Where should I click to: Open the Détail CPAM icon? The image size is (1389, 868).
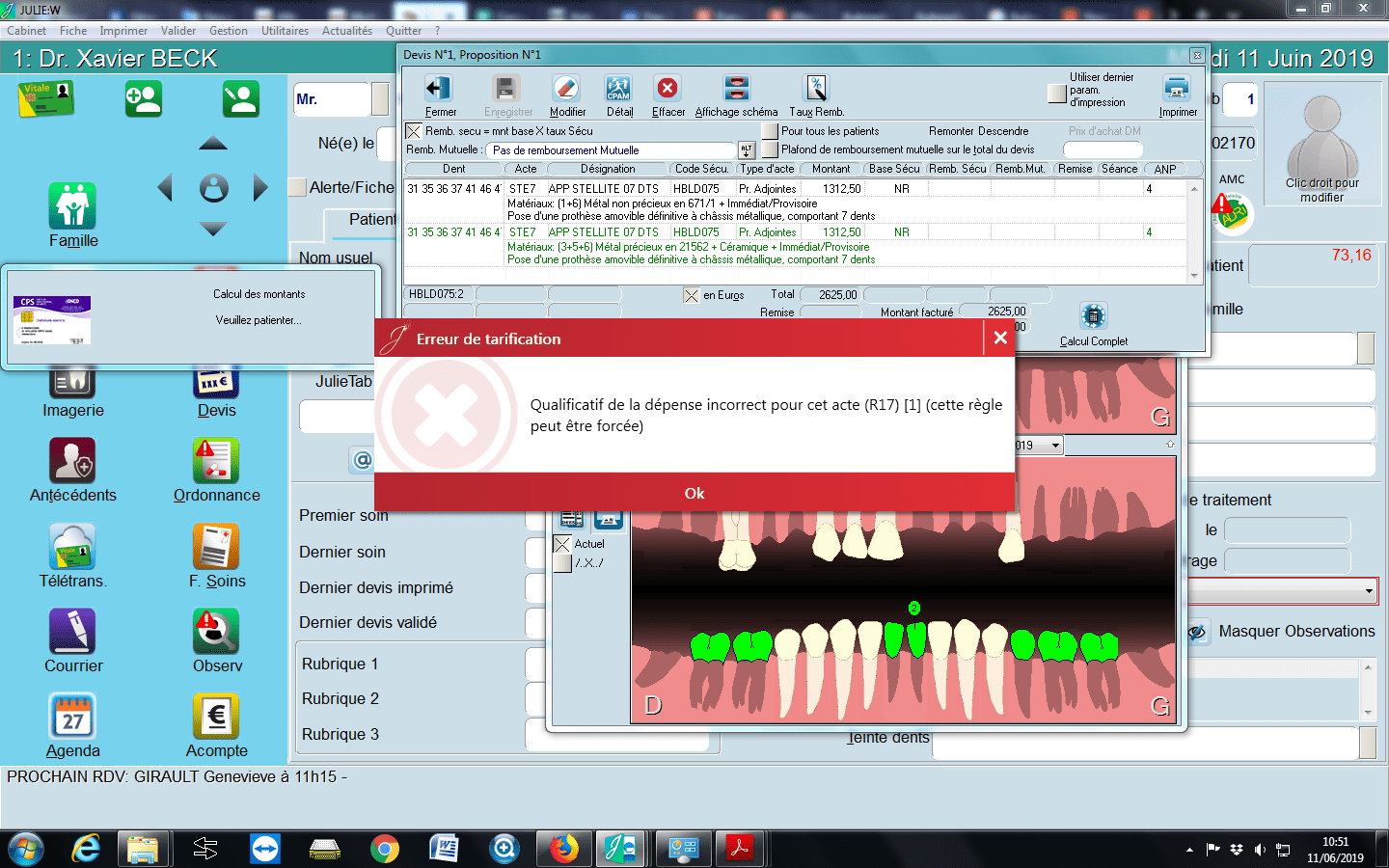618,90
